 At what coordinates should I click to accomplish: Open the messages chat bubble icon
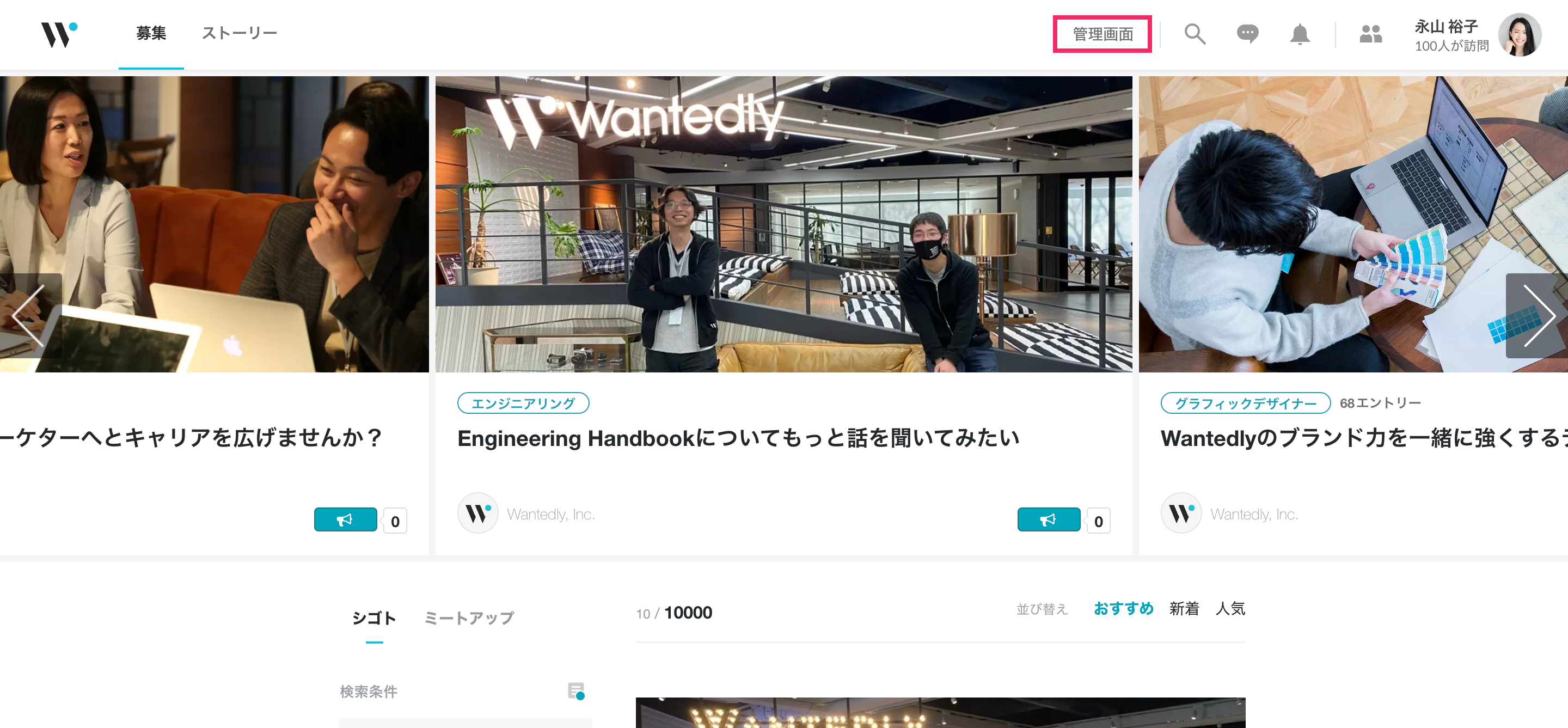coord(1247,34)
